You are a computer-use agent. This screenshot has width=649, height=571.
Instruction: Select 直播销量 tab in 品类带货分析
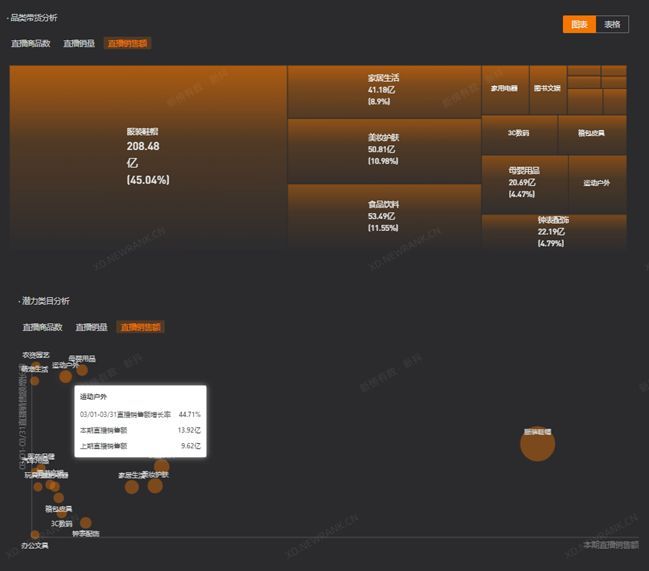(79, 44)
